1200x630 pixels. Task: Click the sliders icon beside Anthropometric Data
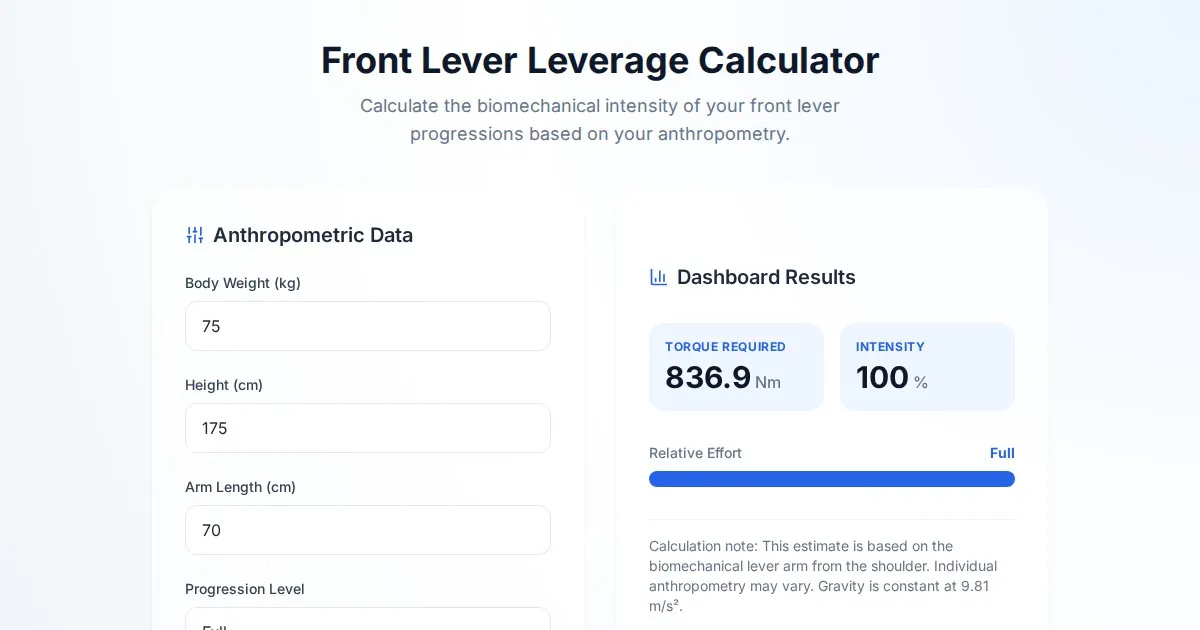pyautogui.click(x=195, y=235)
